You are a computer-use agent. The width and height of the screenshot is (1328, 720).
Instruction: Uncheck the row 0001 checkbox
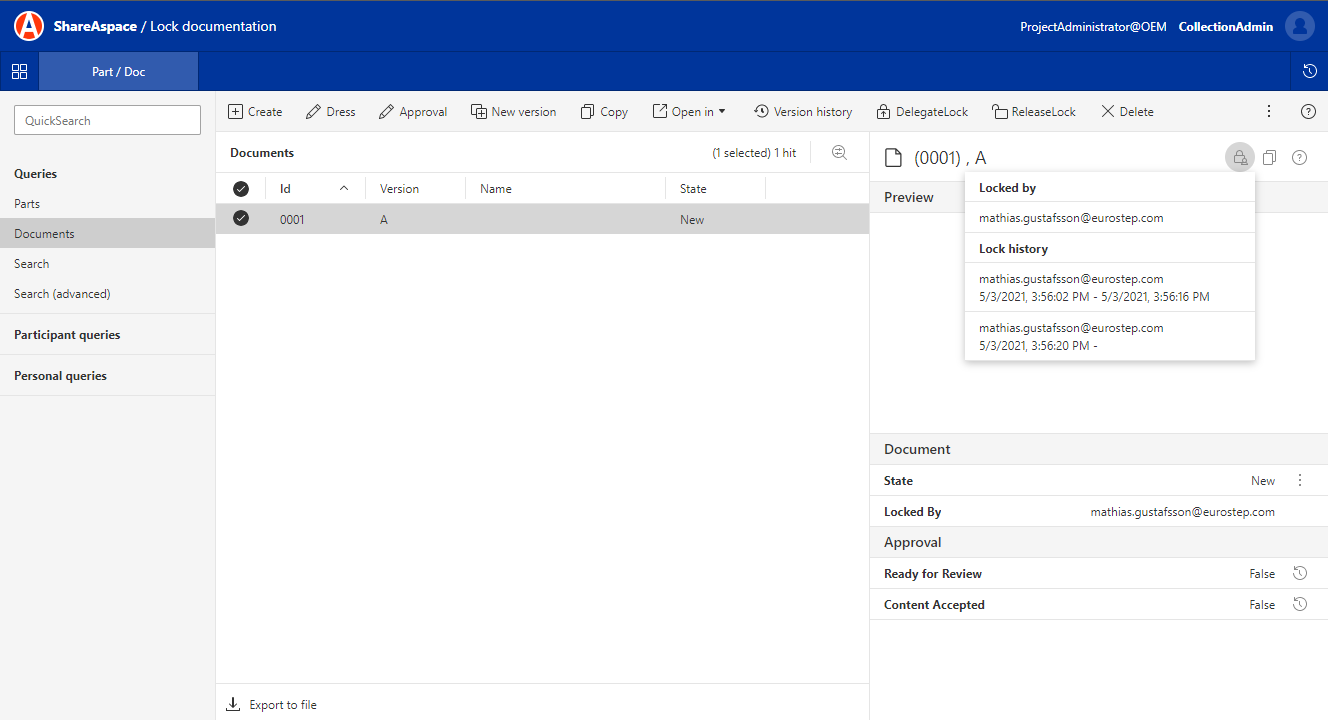point(241,219)
